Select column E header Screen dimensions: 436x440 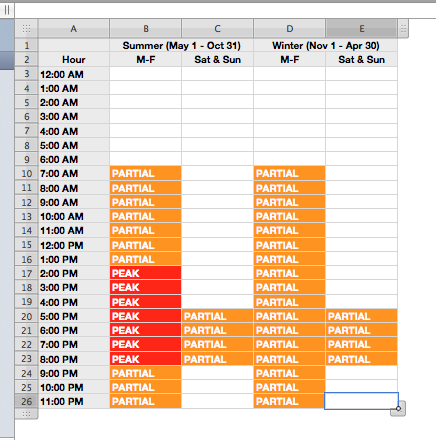(x=361, y=29)
